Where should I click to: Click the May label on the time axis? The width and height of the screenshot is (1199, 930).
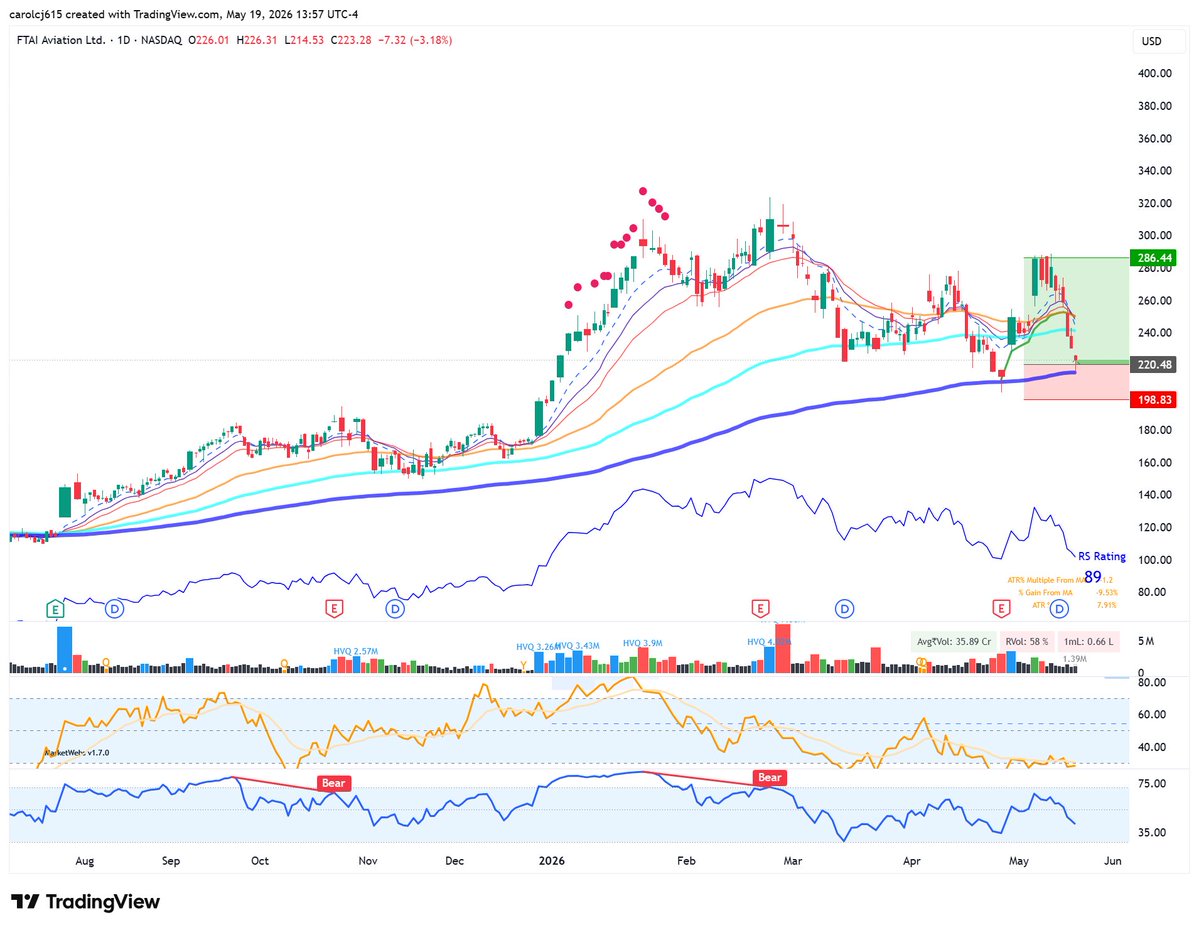click(1019, 861)
